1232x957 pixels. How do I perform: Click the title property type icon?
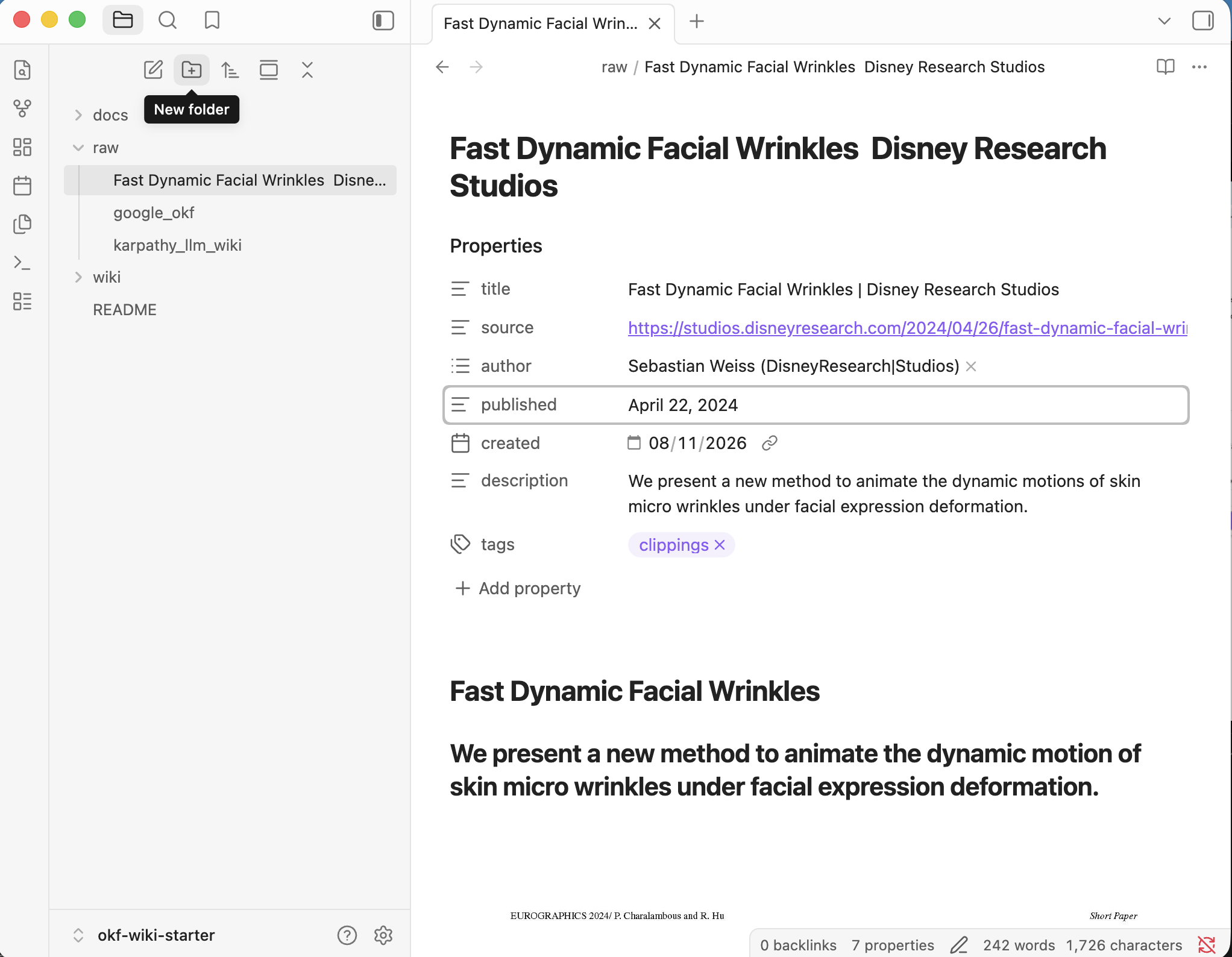460,289
